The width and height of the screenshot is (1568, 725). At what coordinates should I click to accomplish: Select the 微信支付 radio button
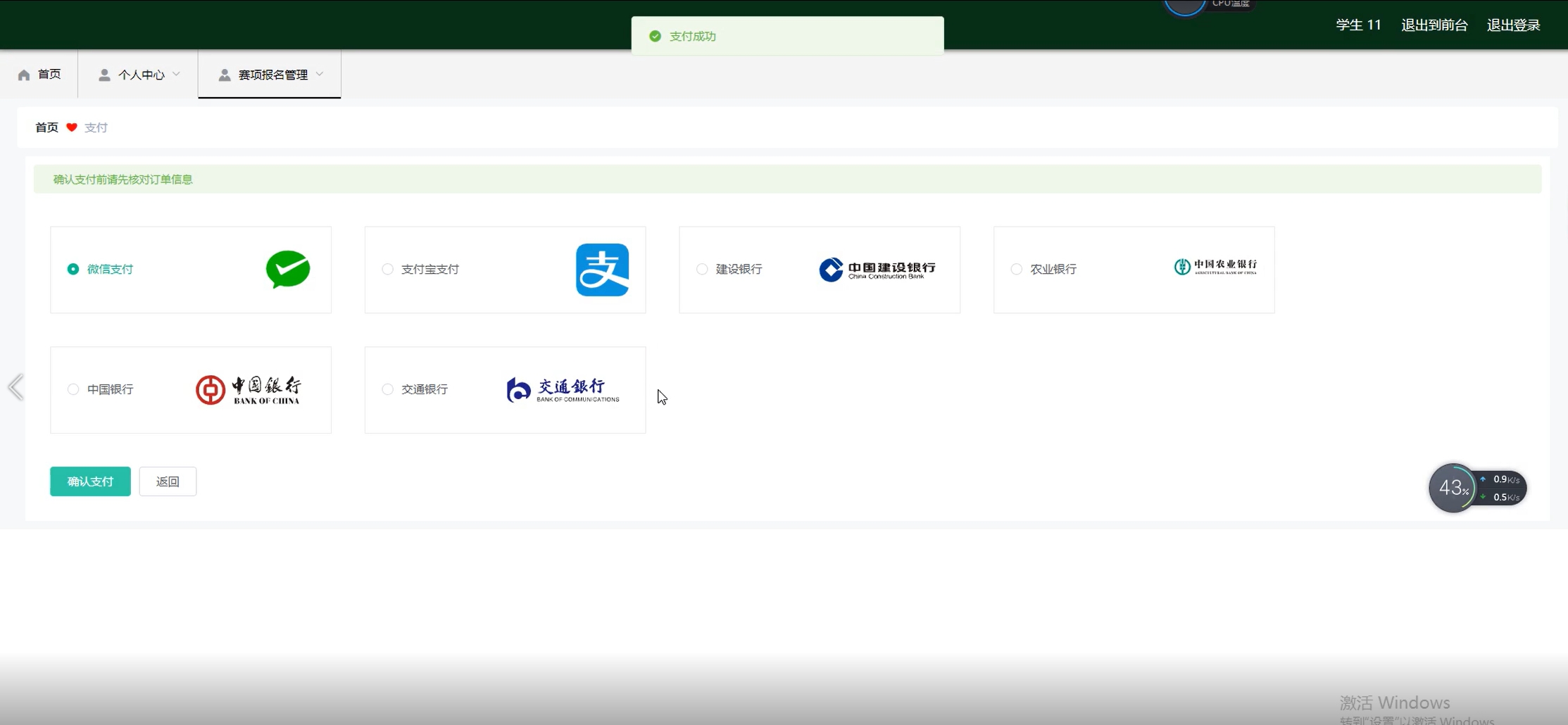pos(73,269)
